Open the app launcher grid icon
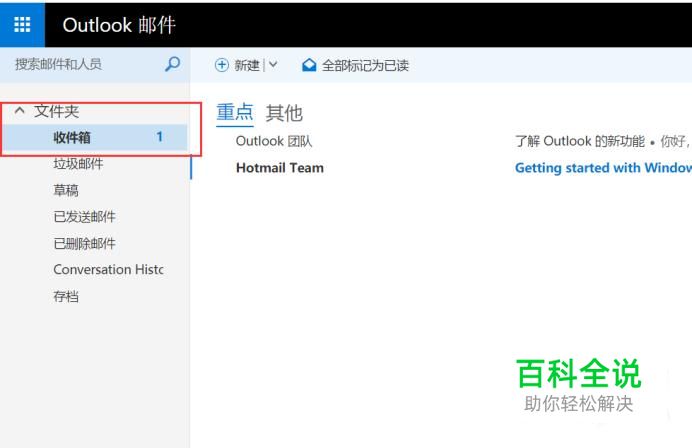This screenshot has width=692, height=448. (x=22, y=25)
